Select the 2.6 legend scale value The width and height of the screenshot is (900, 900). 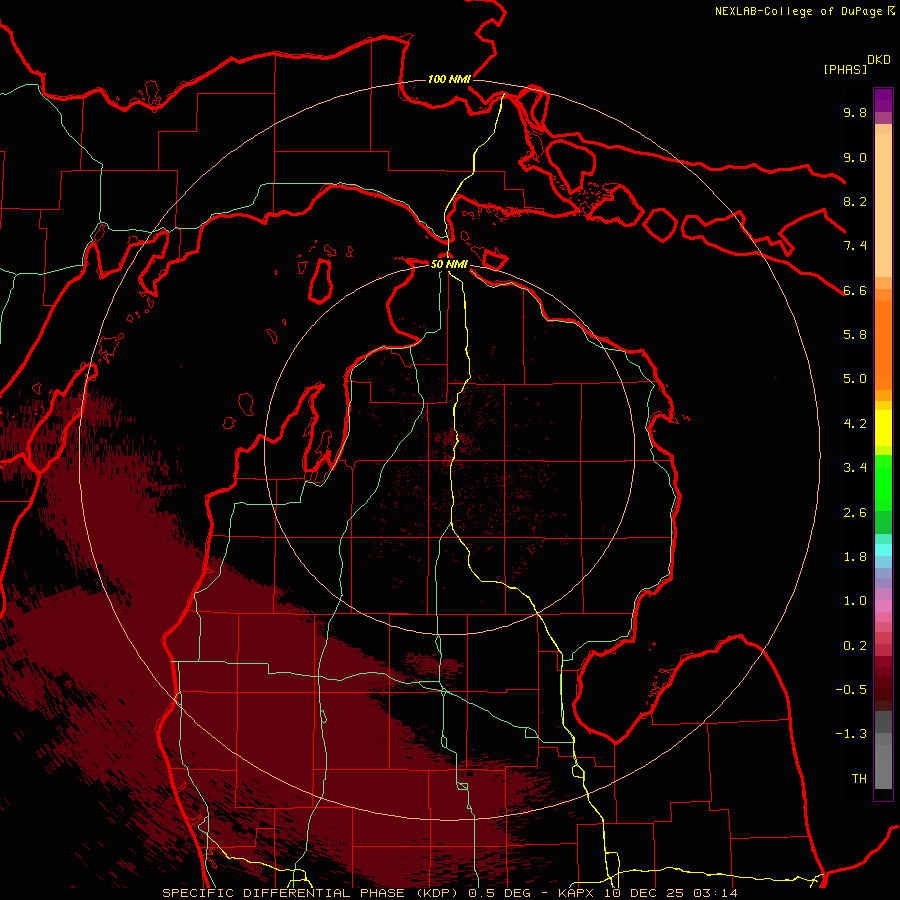(x=855, y=513)
